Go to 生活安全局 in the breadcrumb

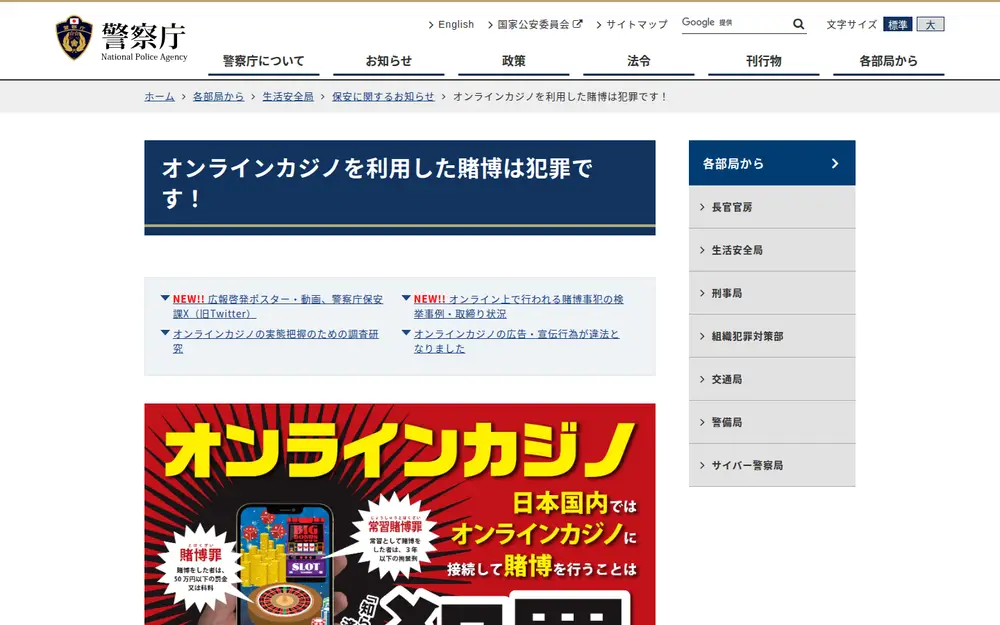coord(288,96)
